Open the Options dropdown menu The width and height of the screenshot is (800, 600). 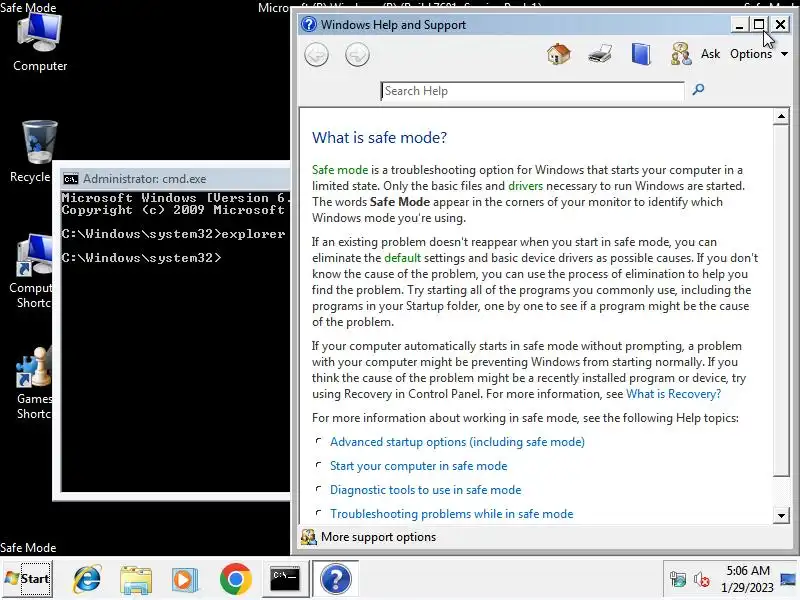(x=759, y=54)
